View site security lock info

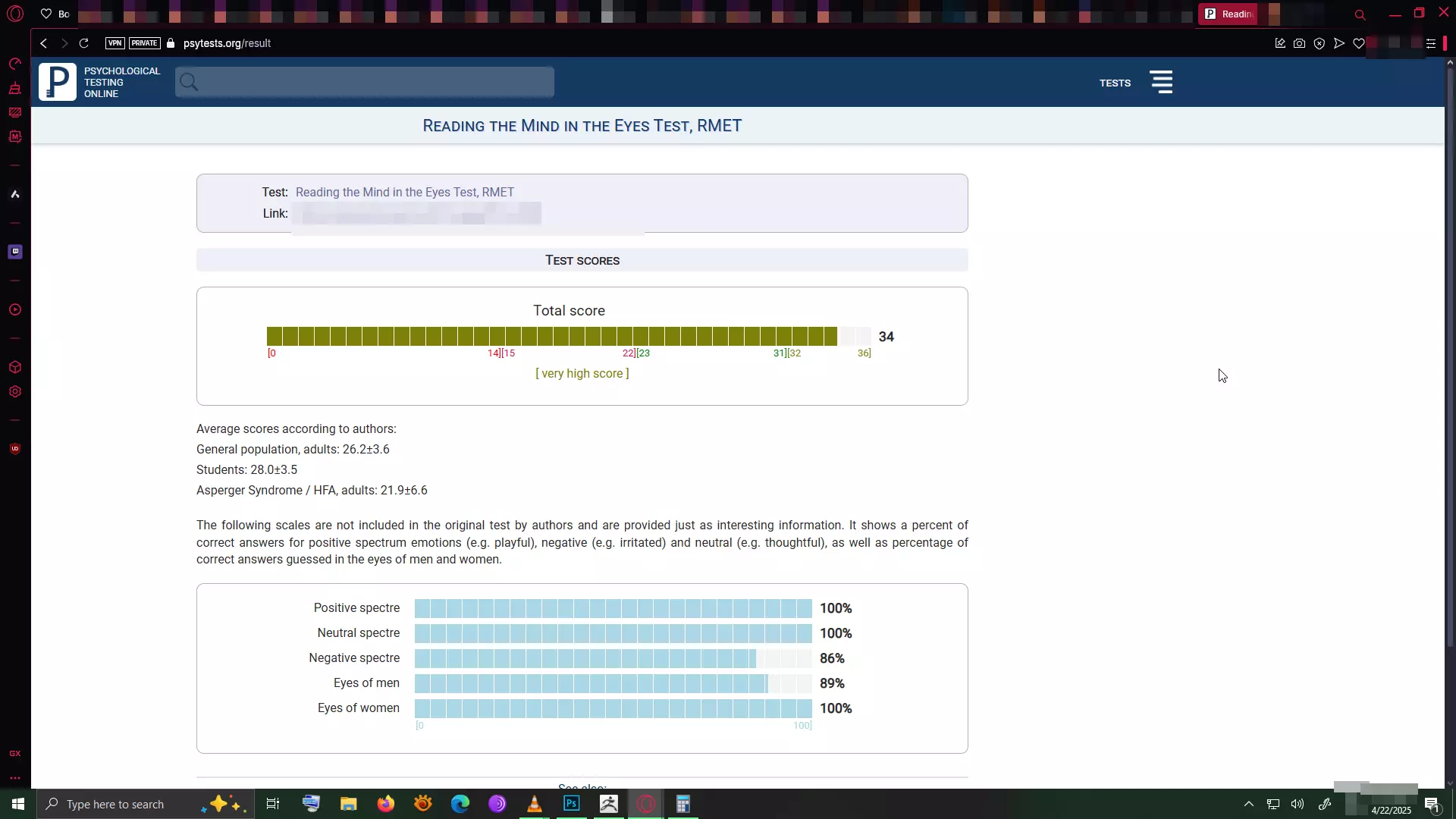pos(171,43)
